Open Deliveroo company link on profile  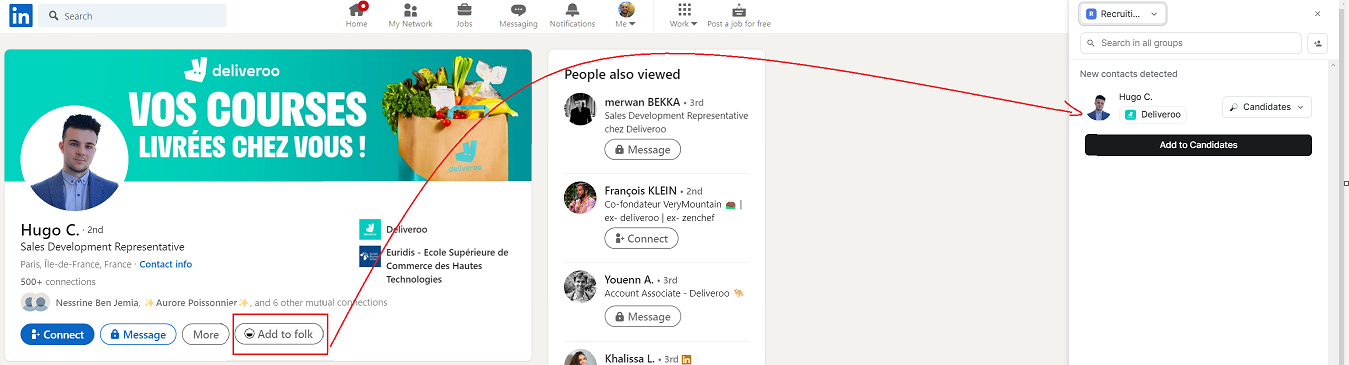(x=406, y=229)
